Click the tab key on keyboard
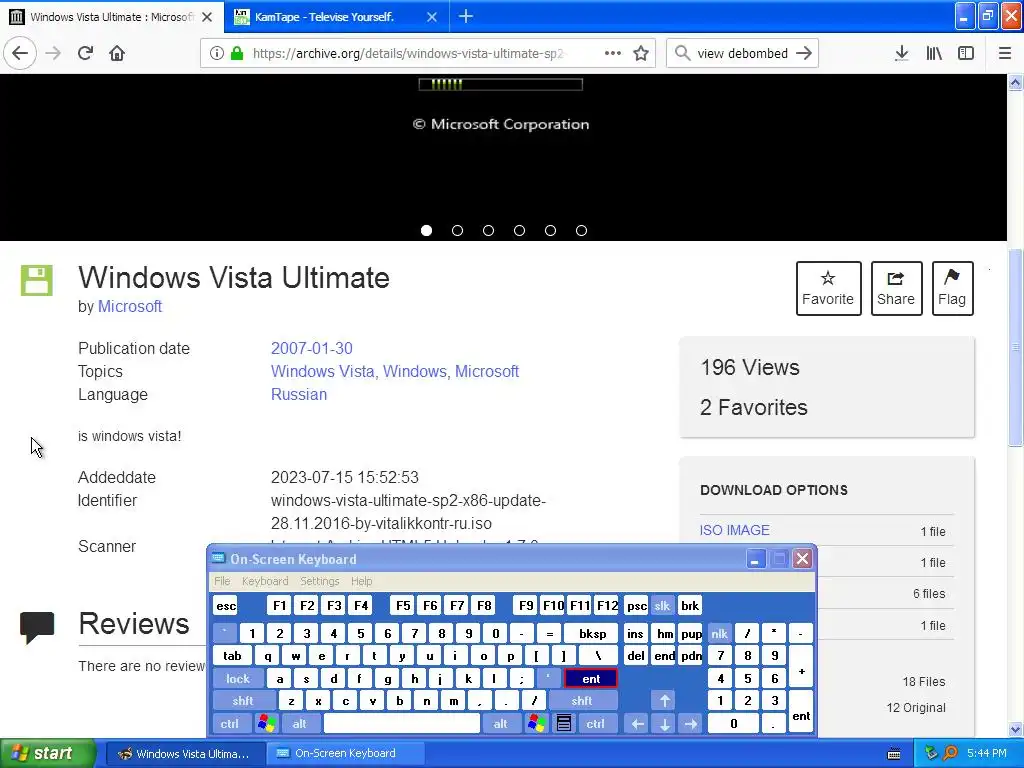The height and width of the screenshot is (768, 1024). (x=232, y=656)
